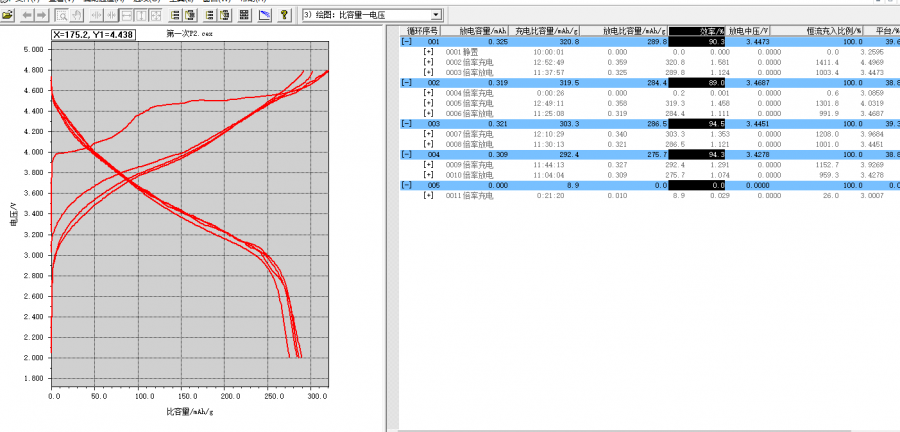Expand step 0011 倍率充电
Viewport: 900px width, 432px height.
coord(428,195)
